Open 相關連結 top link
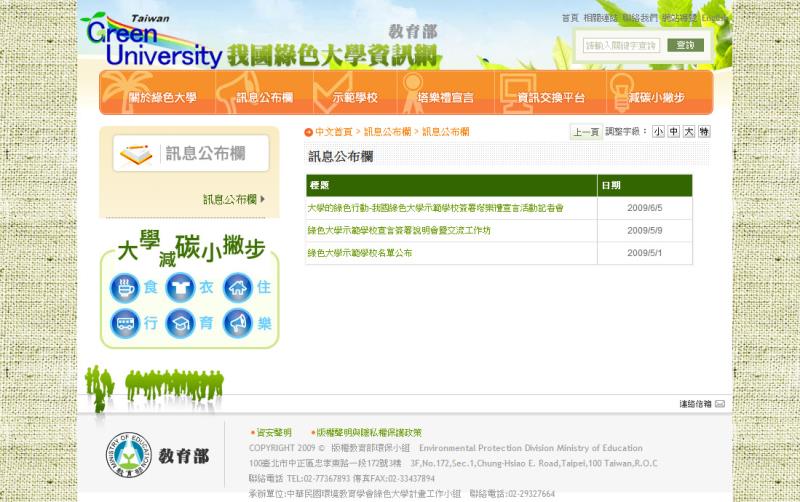The width and height of the screenshot is (800, 502). coord(600,18)
